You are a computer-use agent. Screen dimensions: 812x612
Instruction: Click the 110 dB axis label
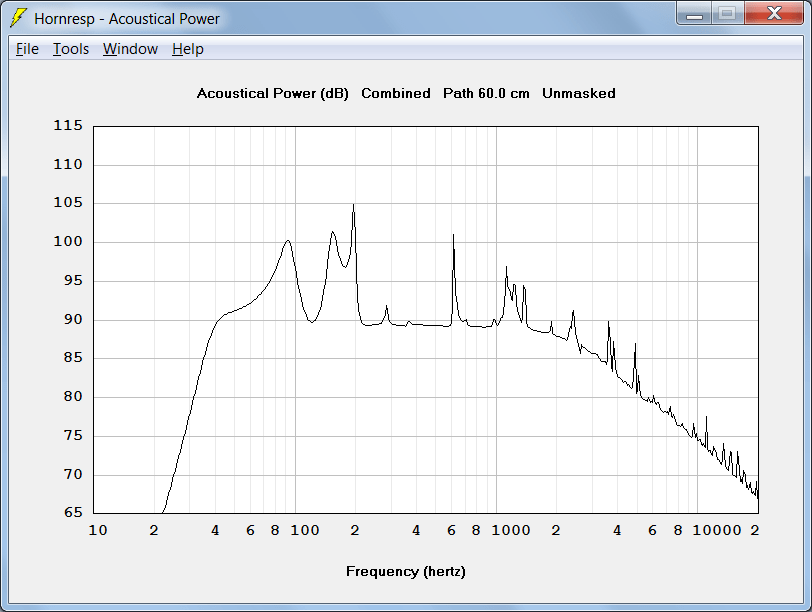(x=68, y=164)
